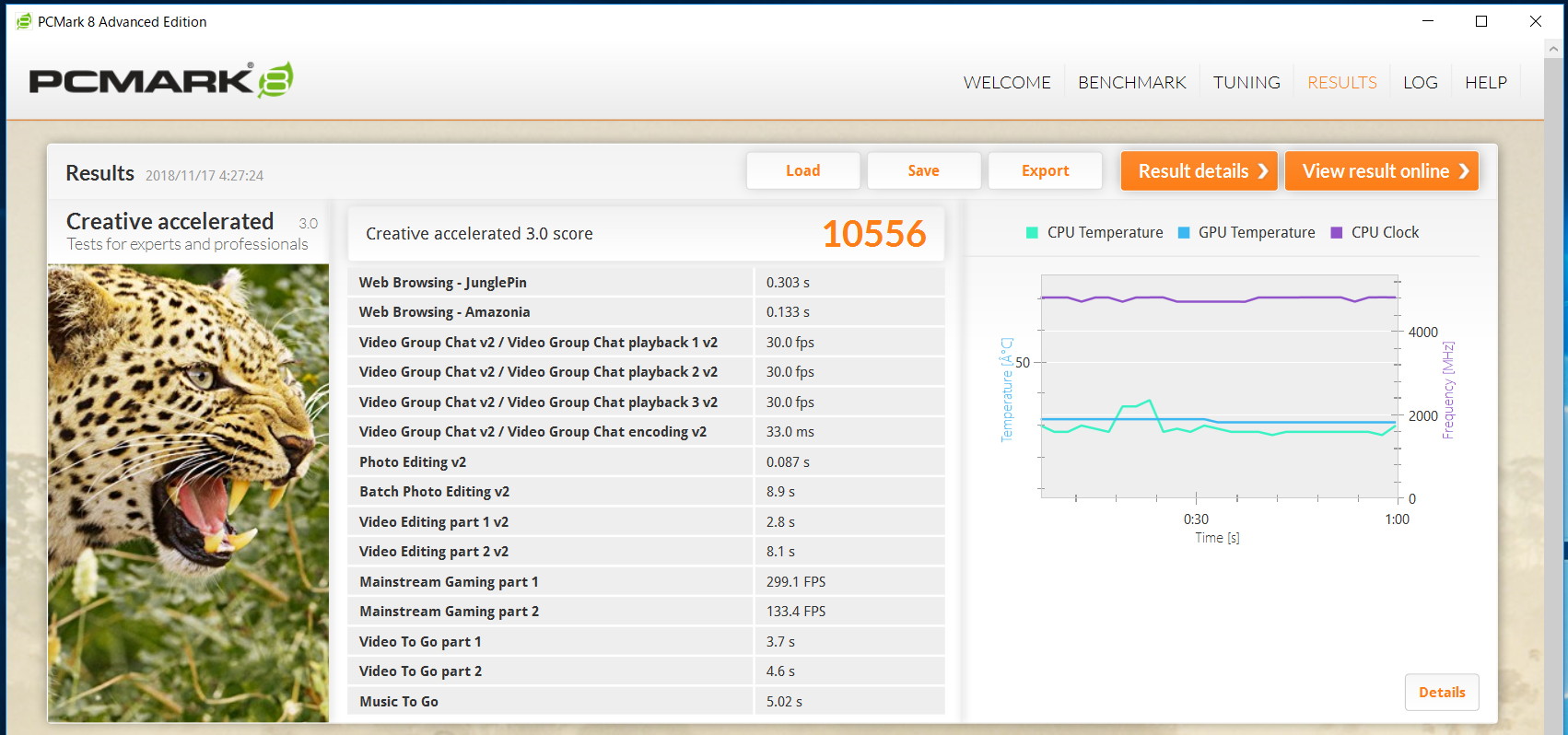Select the Batch Photo Editing v2 row
Viewport: 1568px width, 735px height.
(x=646, y=492)
